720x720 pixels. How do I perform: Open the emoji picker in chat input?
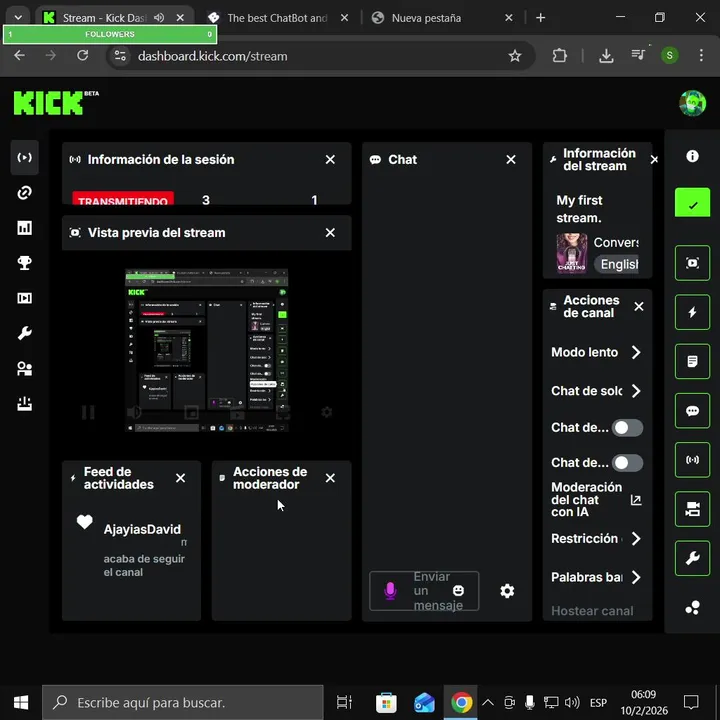point(458,591)
